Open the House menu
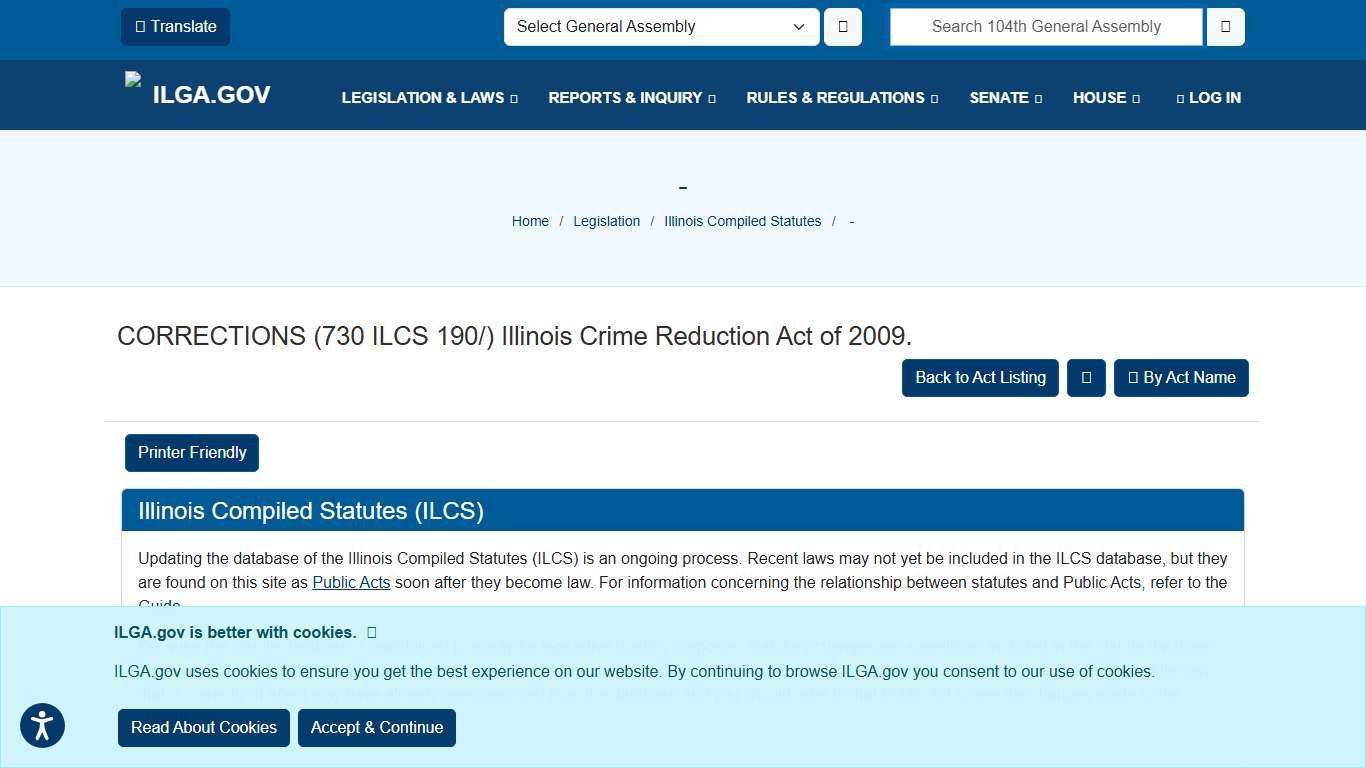Viewport: 1366px width, 768px height. [1105, 98]
